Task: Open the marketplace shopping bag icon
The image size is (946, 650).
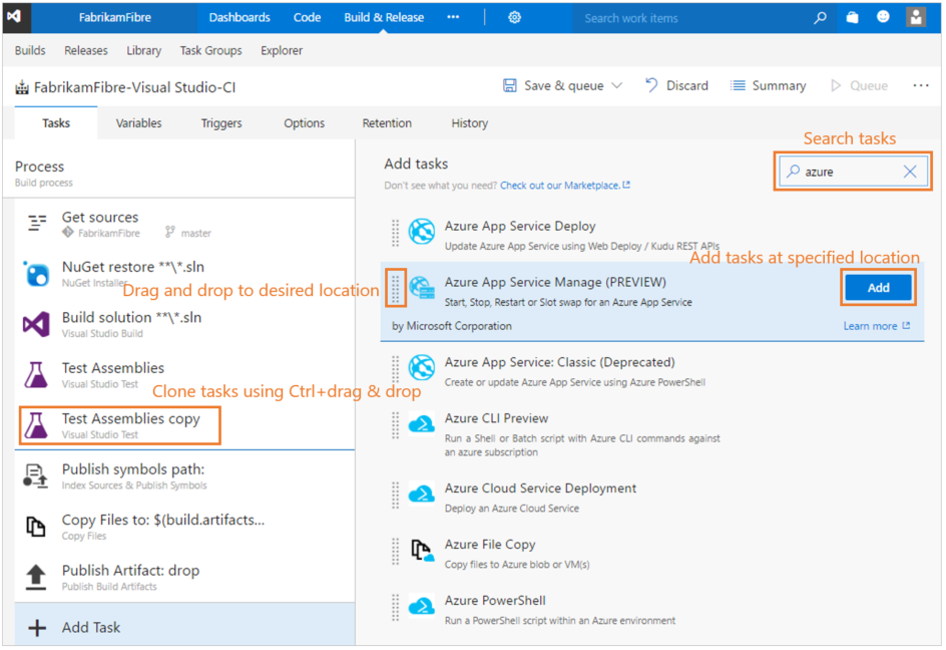Action: click(x=852, y=18)
